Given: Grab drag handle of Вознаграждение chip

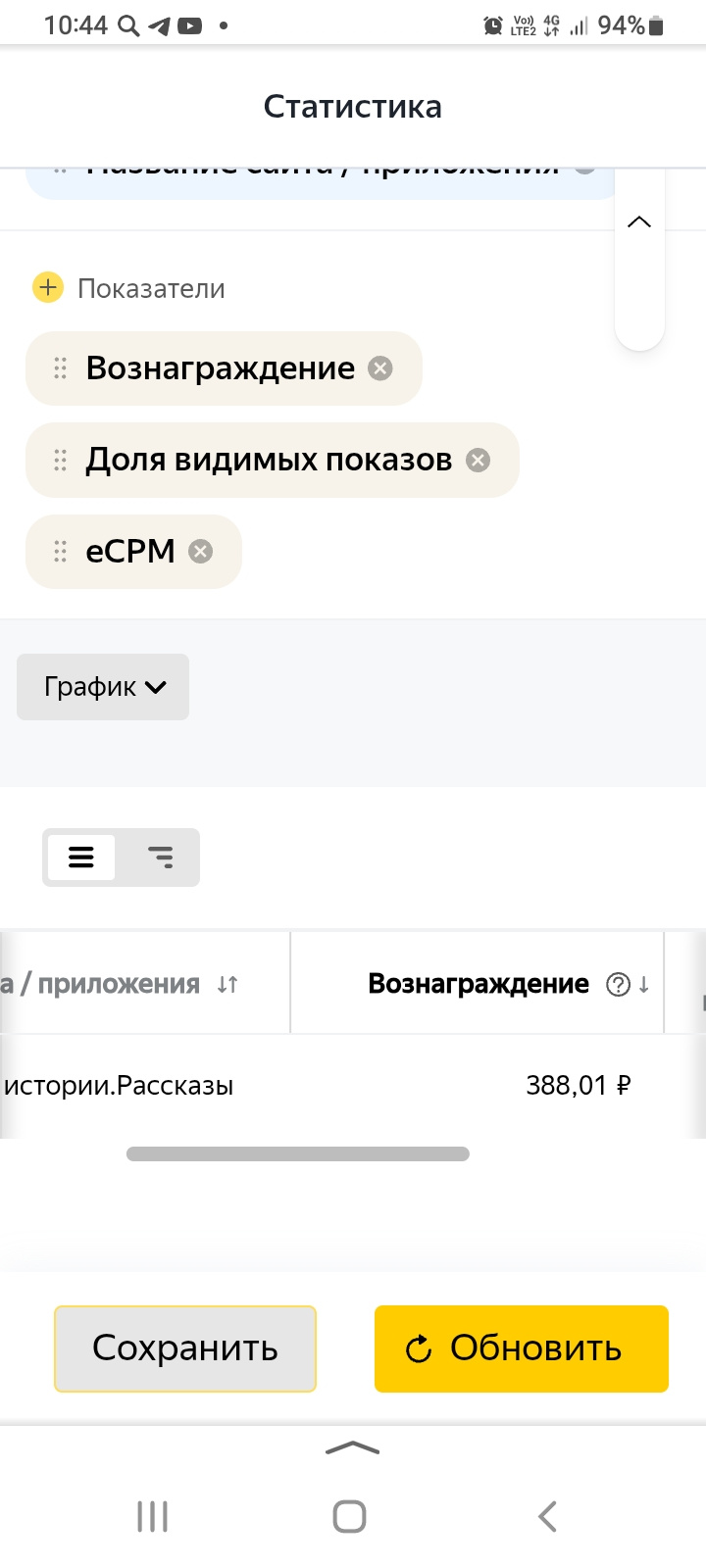Looking at the screenshot, I should [60, 368].
